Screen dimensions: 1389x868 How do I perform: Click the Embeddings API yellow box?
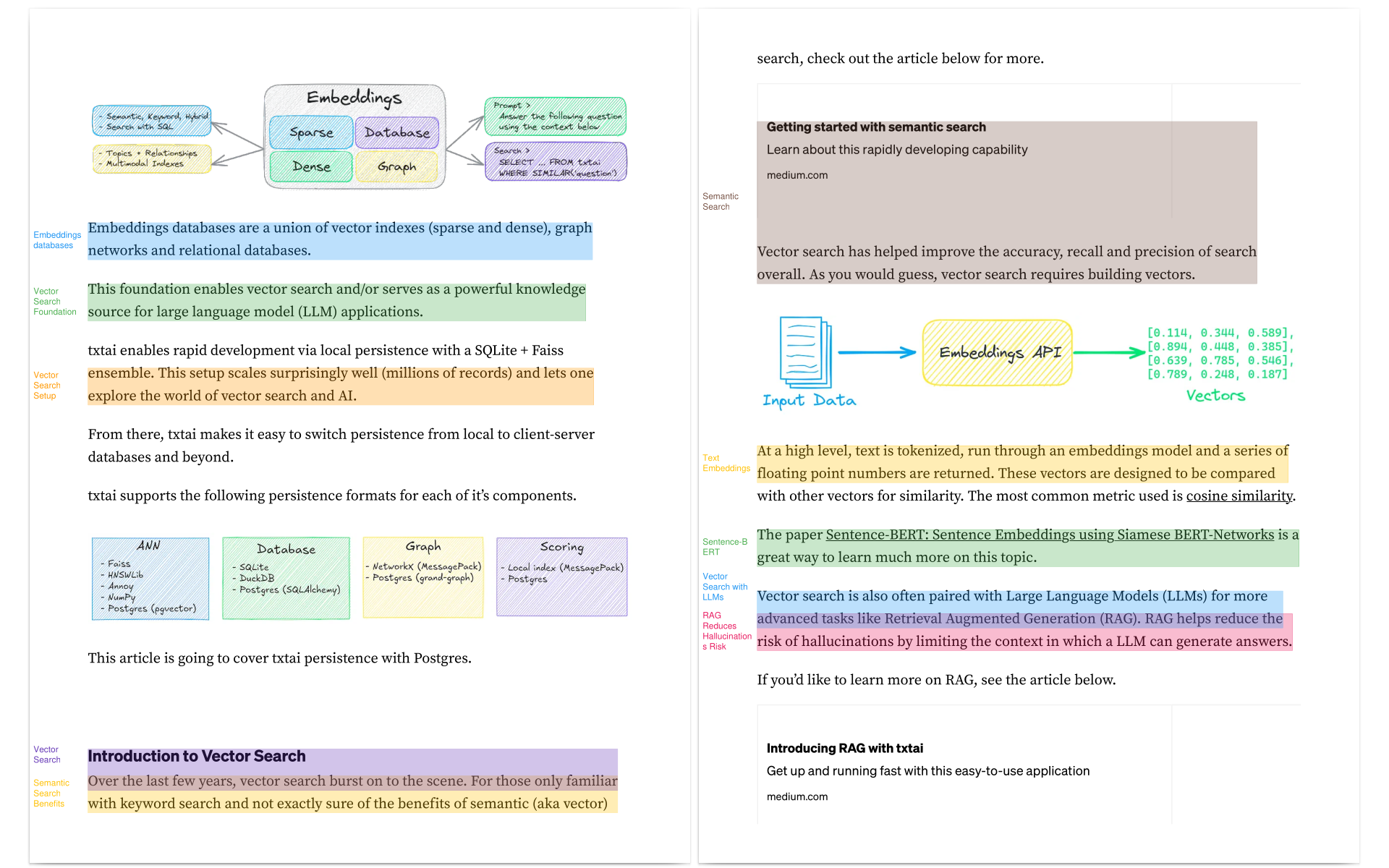coord(997,352)
